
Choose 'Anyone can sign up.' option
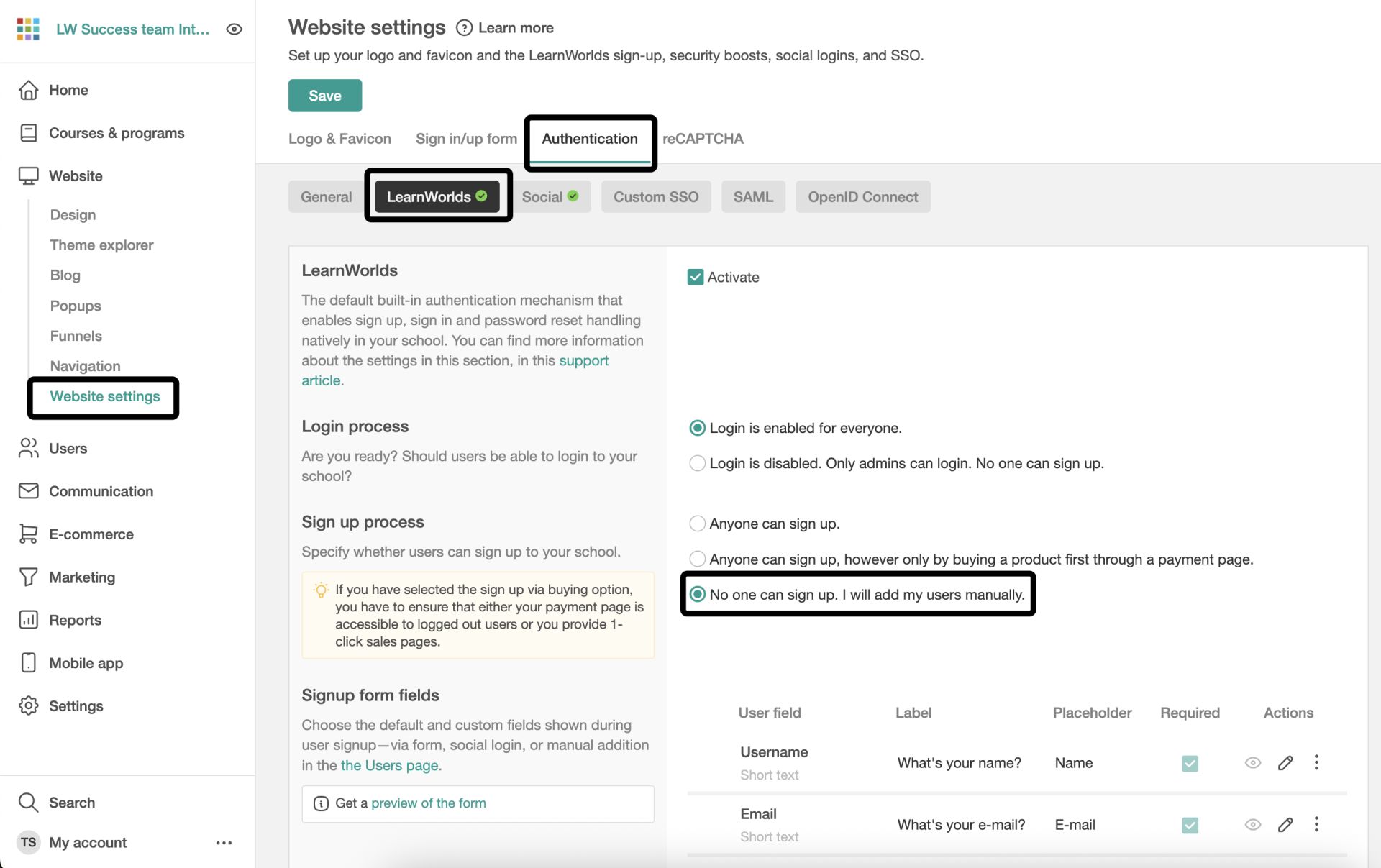(697, 524)
